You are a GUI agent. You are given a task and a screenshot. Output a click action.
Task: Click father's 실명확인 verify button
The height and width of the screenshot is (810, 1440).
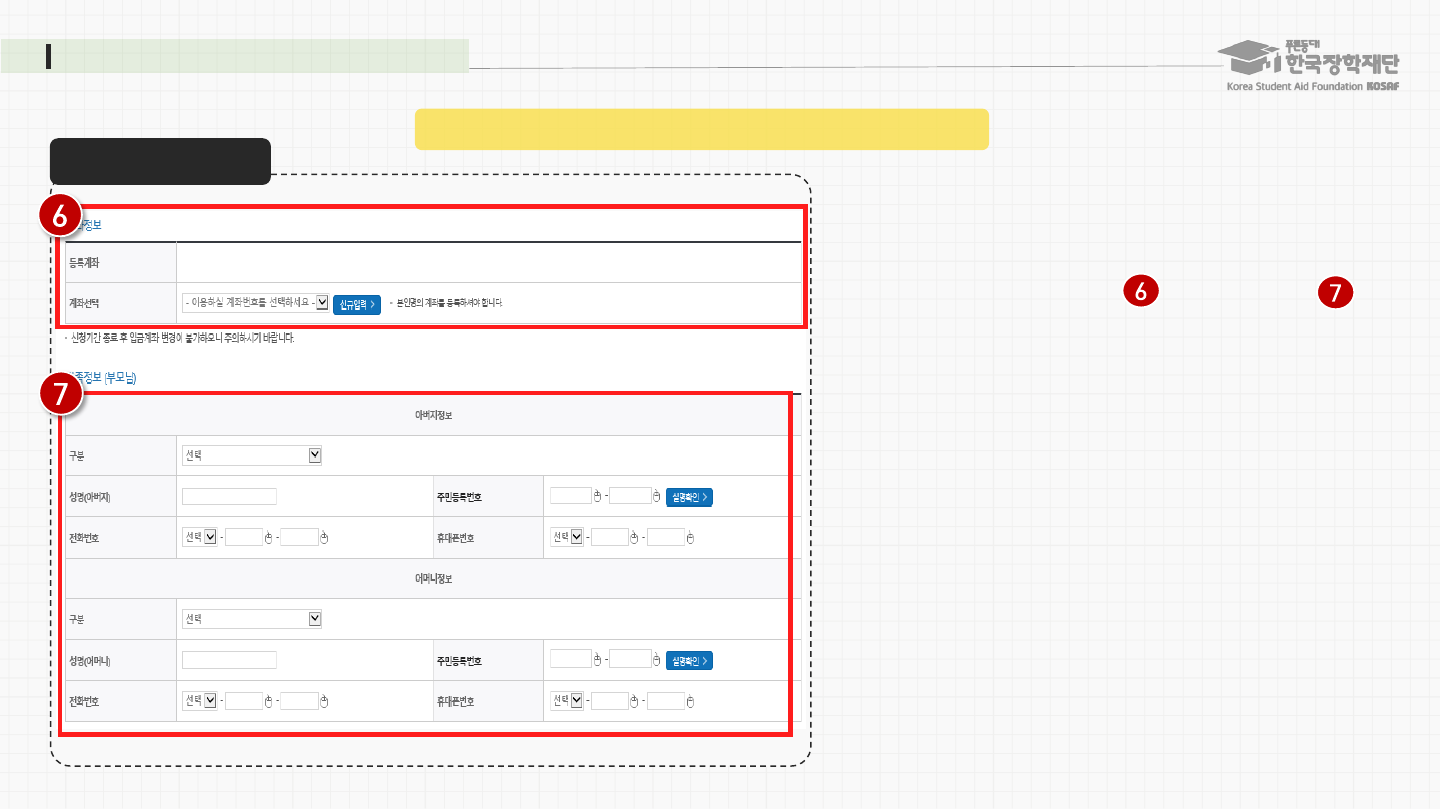tap(689, 497)
